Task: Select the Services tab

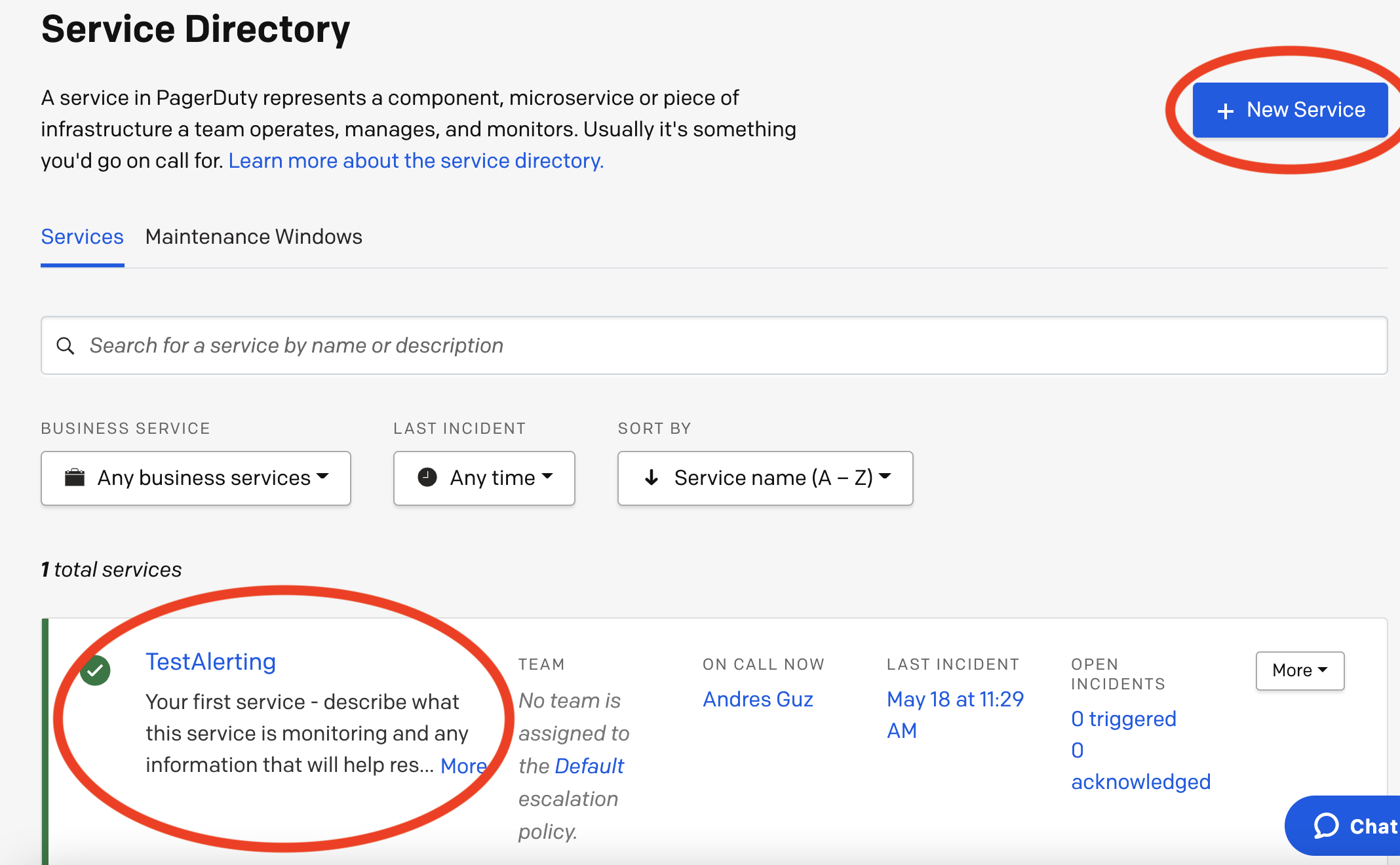Action: (82, 237)
